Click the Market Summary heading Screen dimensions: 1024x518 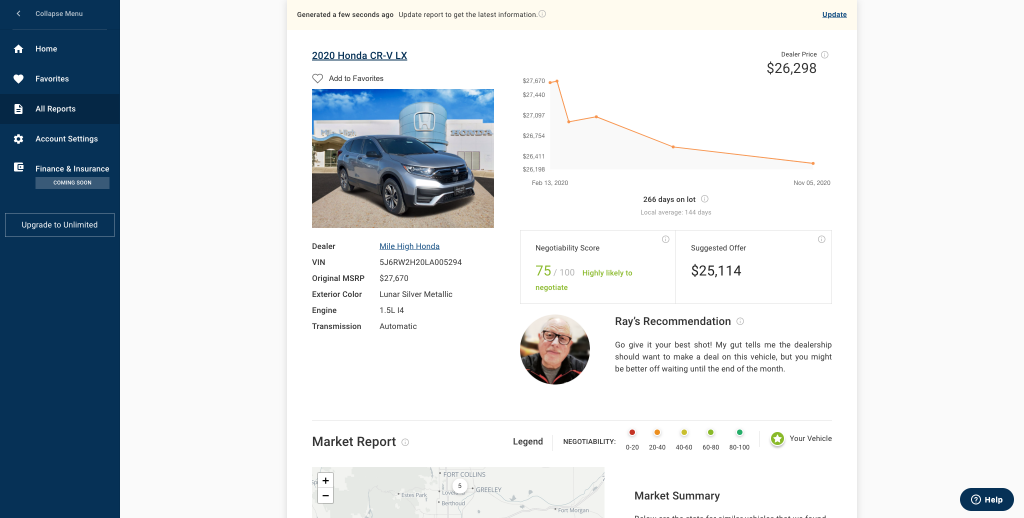(x=677, y=496)
